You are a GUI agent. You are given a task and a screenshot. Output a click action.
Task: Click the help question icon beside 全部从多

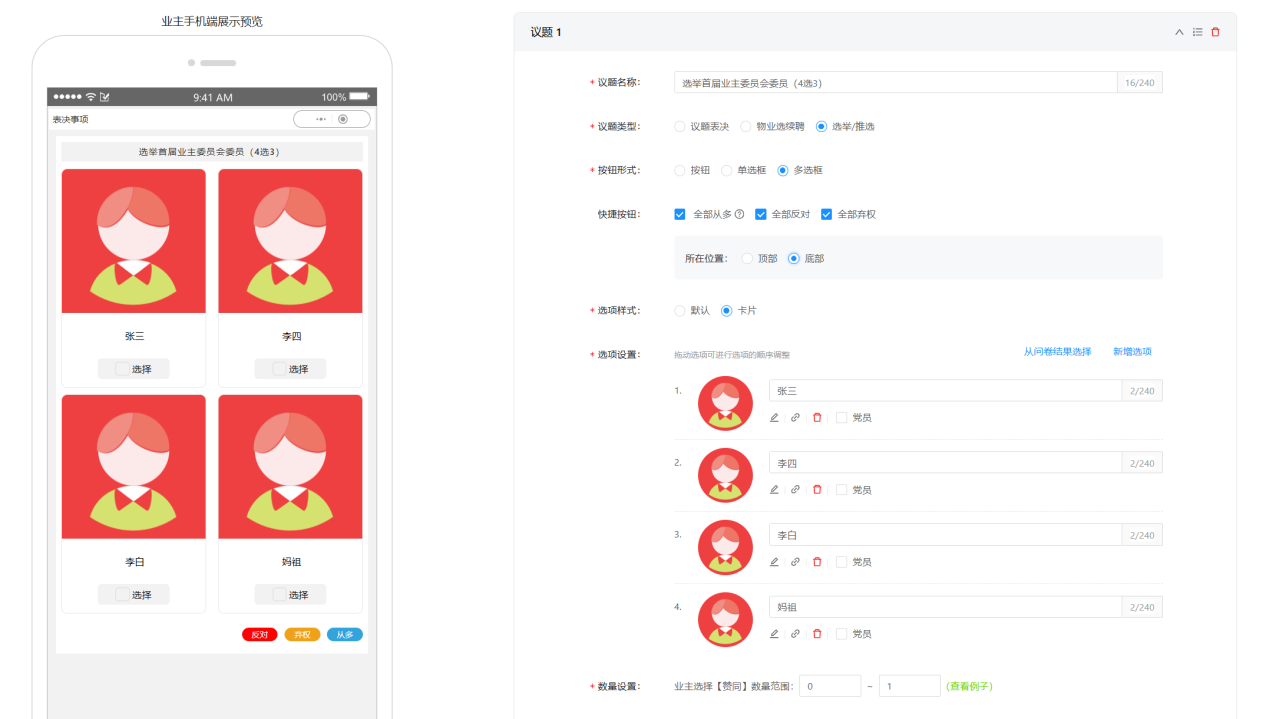(x=739, y=214)
